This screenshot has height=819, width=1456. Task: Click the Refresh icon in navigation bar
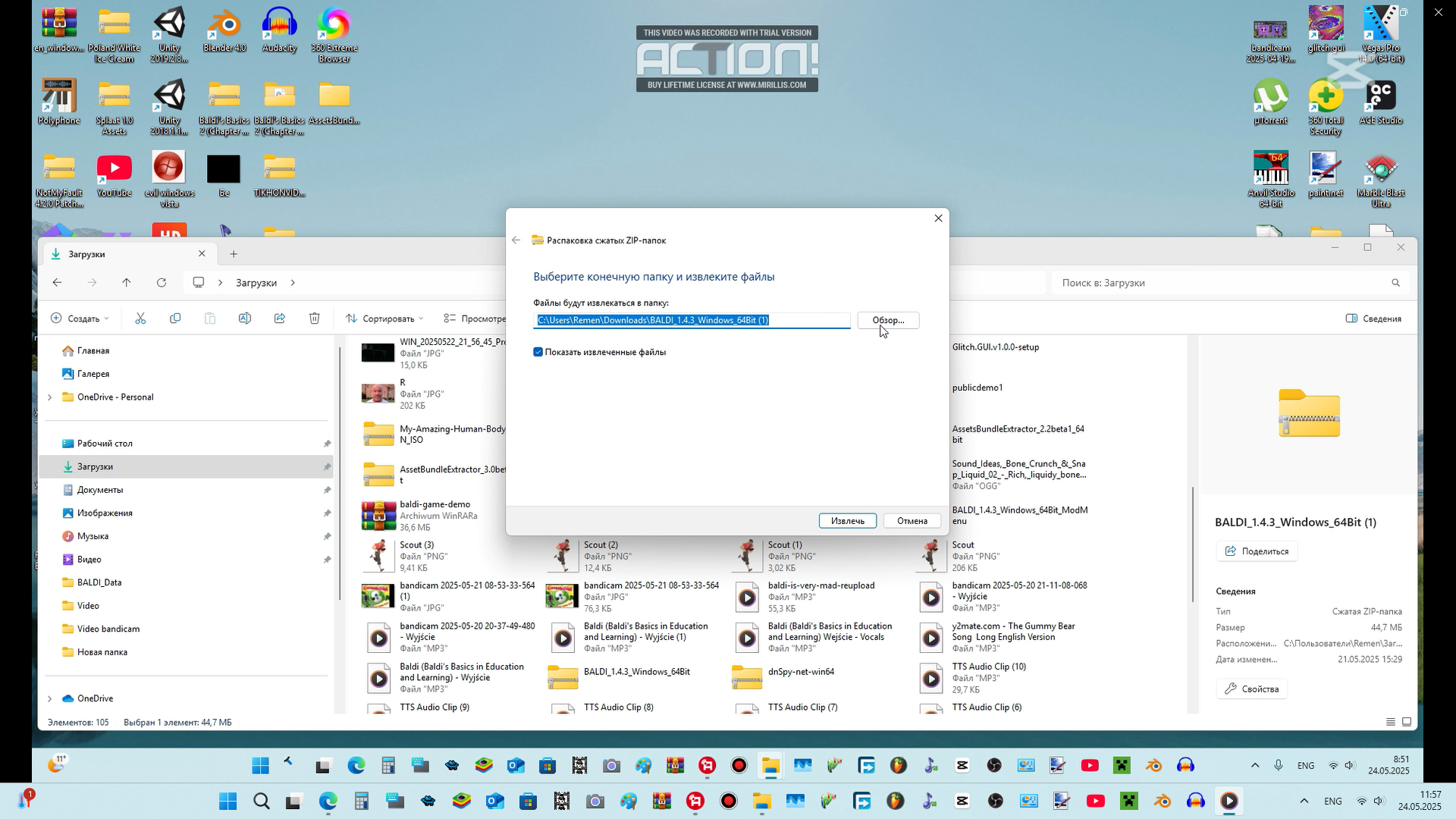(x=162, y=283)
